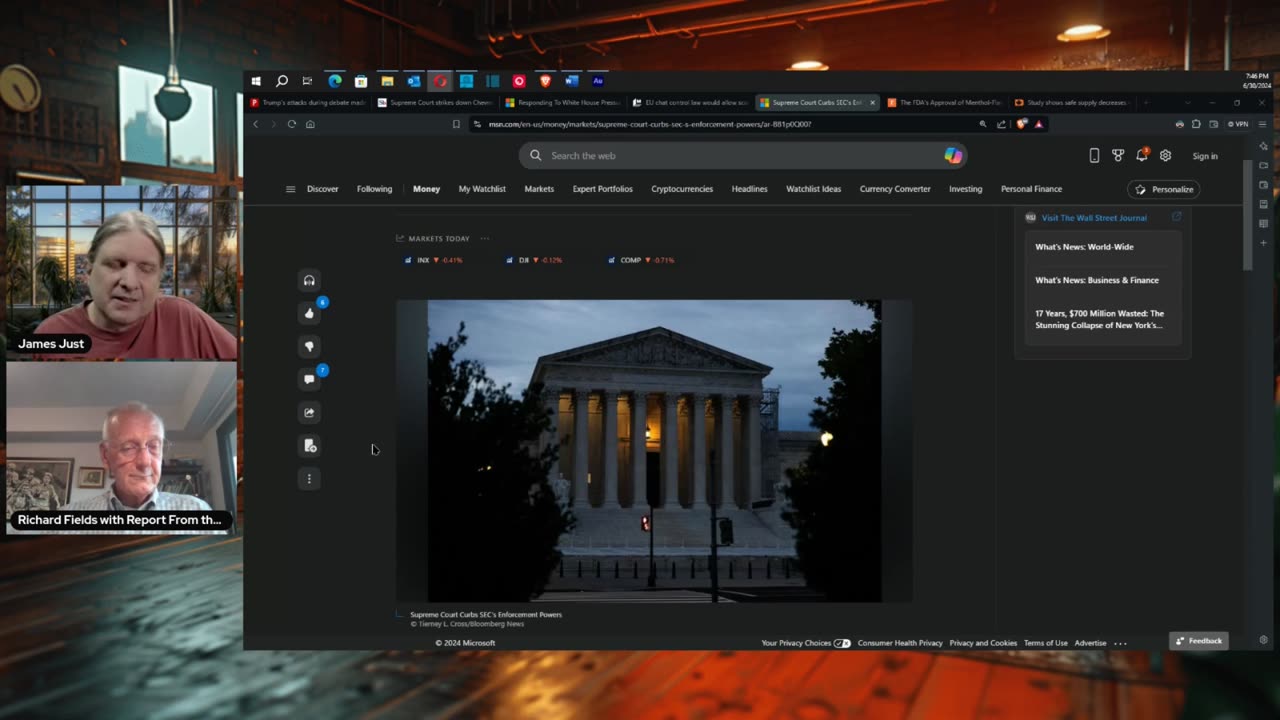1280x720 pixels.
Task: Open the browser main menu hamburger icon
Action: [x=1263, y=124]
